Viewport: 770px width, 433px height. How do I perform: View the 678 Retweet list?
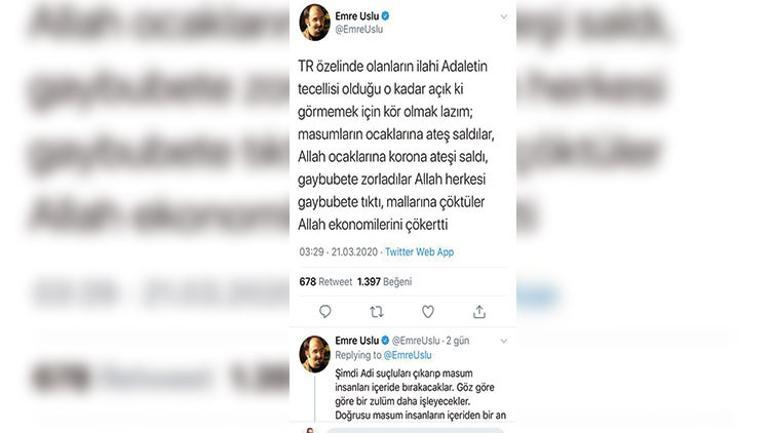[326, 282]
